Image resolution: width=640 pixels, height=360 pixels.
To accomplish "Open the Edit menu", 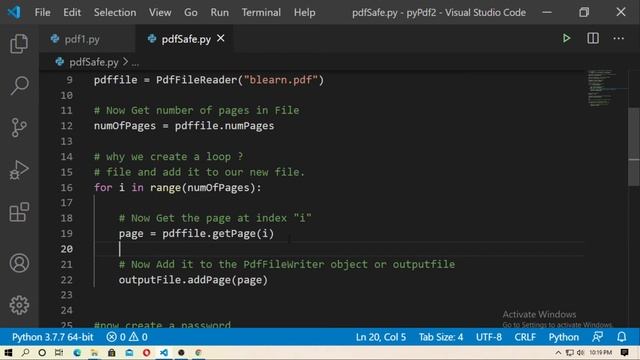I will pos(72,12).
